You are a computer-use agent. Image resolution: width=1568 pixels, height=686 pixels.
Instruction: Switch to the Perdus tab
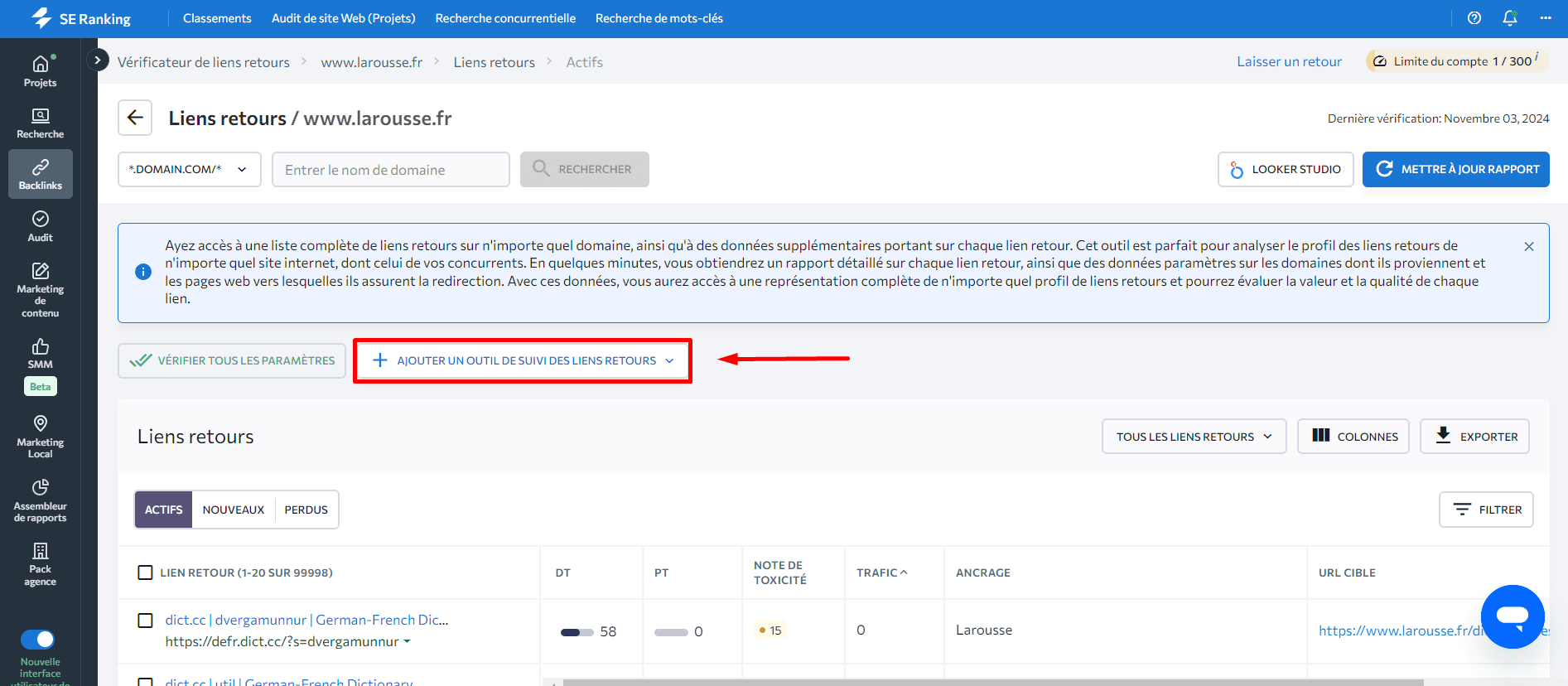pos(306,510)
